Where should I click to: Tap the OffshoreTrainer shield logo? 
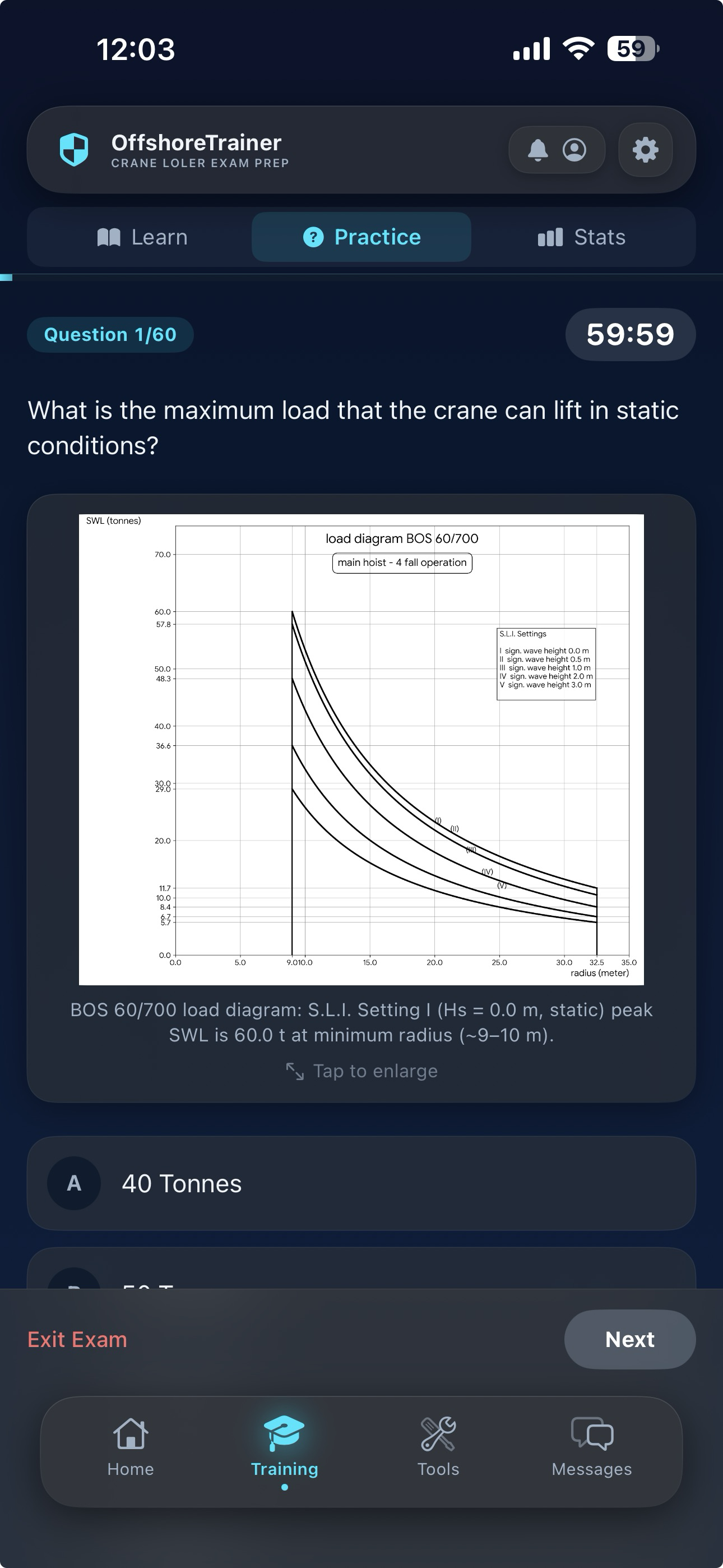[x=73, y=150]
